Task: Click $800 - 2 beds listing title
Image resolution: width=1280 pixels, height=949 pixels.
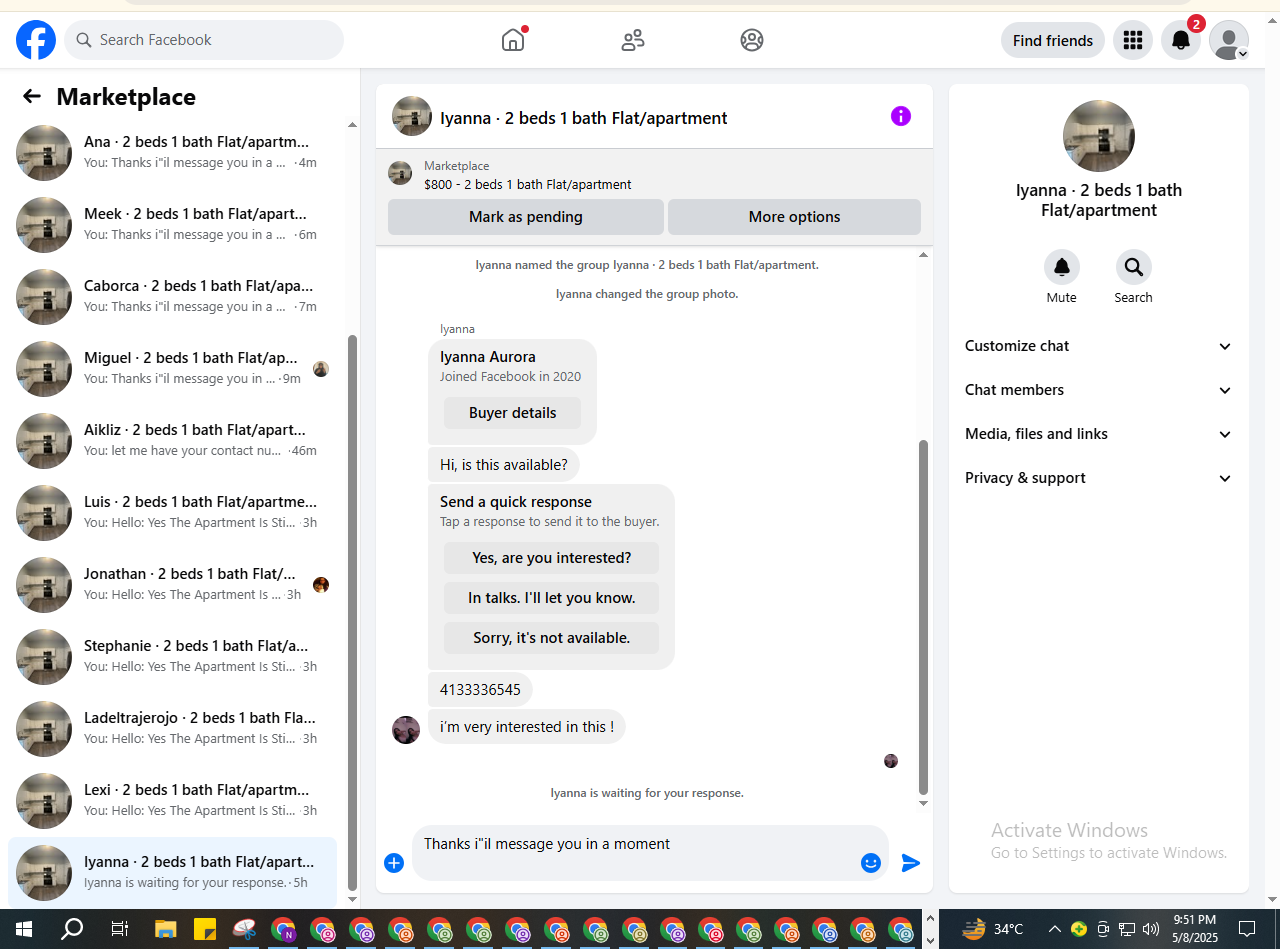Action: click(528, 184)
